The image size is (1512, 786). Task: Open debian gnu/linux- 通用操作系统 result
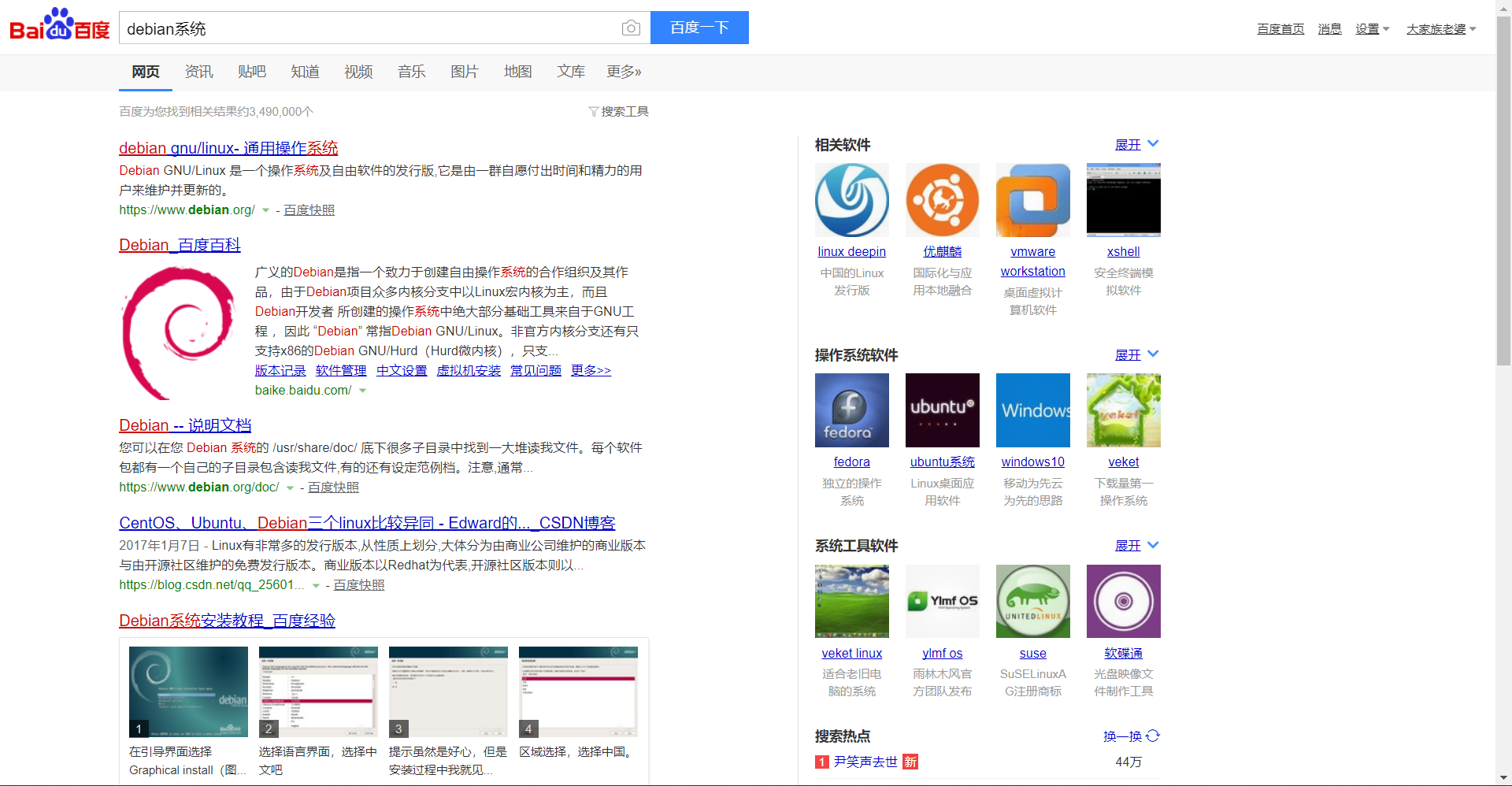click(228, 148)
